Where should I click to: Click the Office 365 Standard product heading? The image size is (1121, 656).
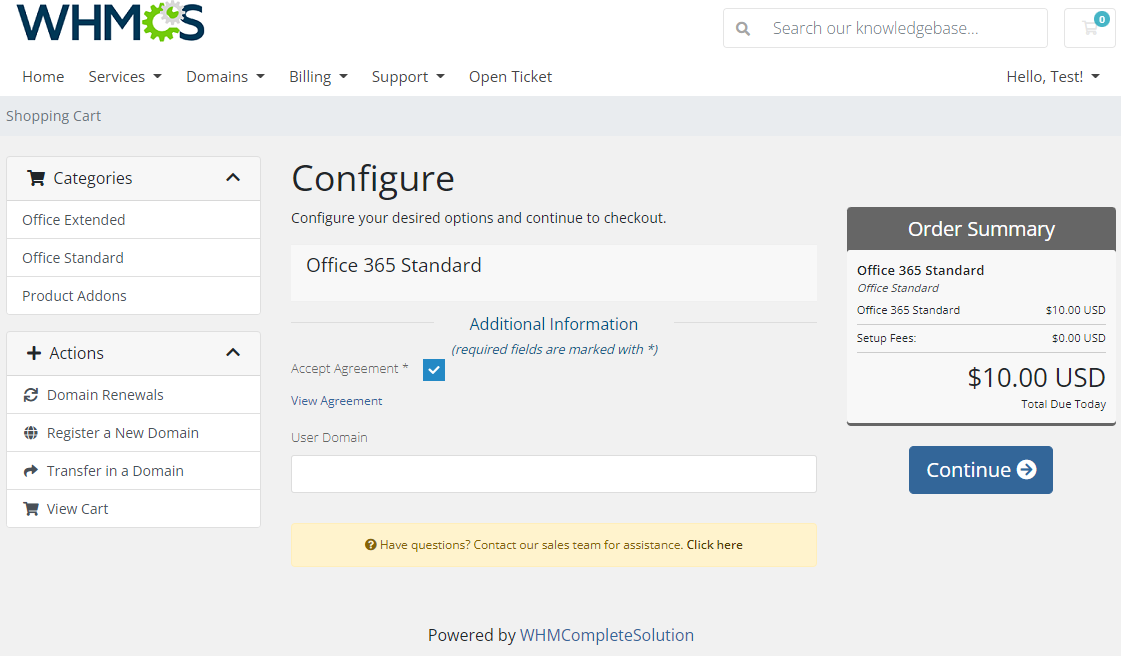click(x=393, y=265)
